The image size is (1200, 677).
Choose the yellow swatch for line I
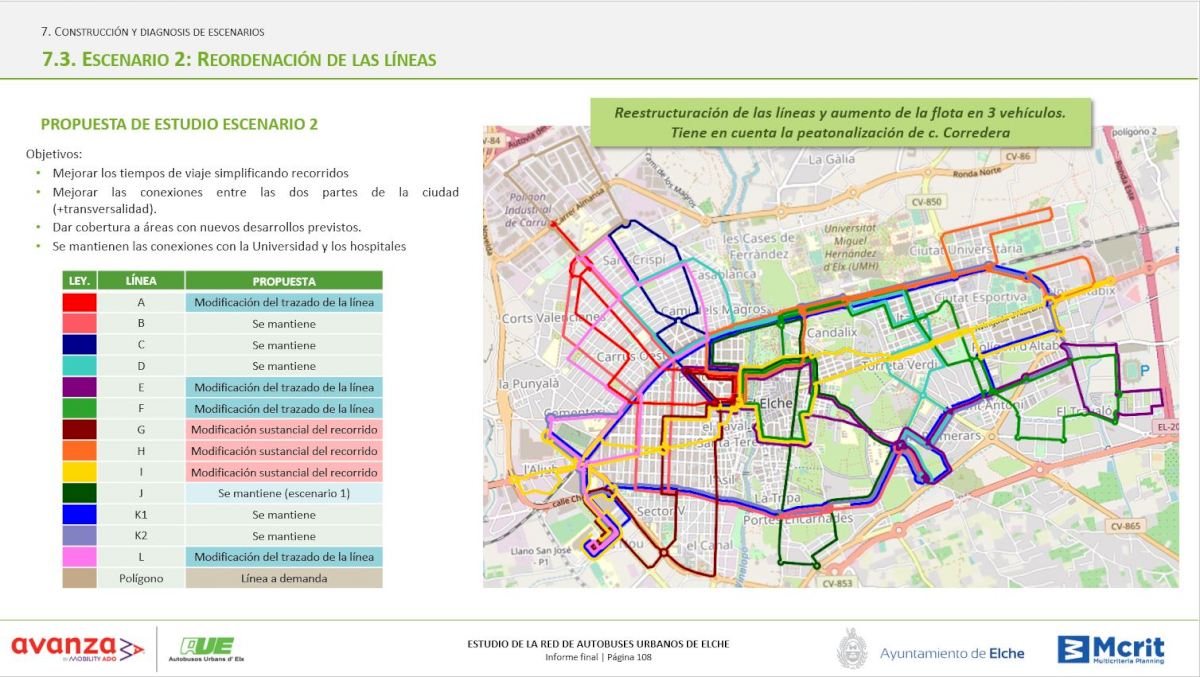point(79,472)
